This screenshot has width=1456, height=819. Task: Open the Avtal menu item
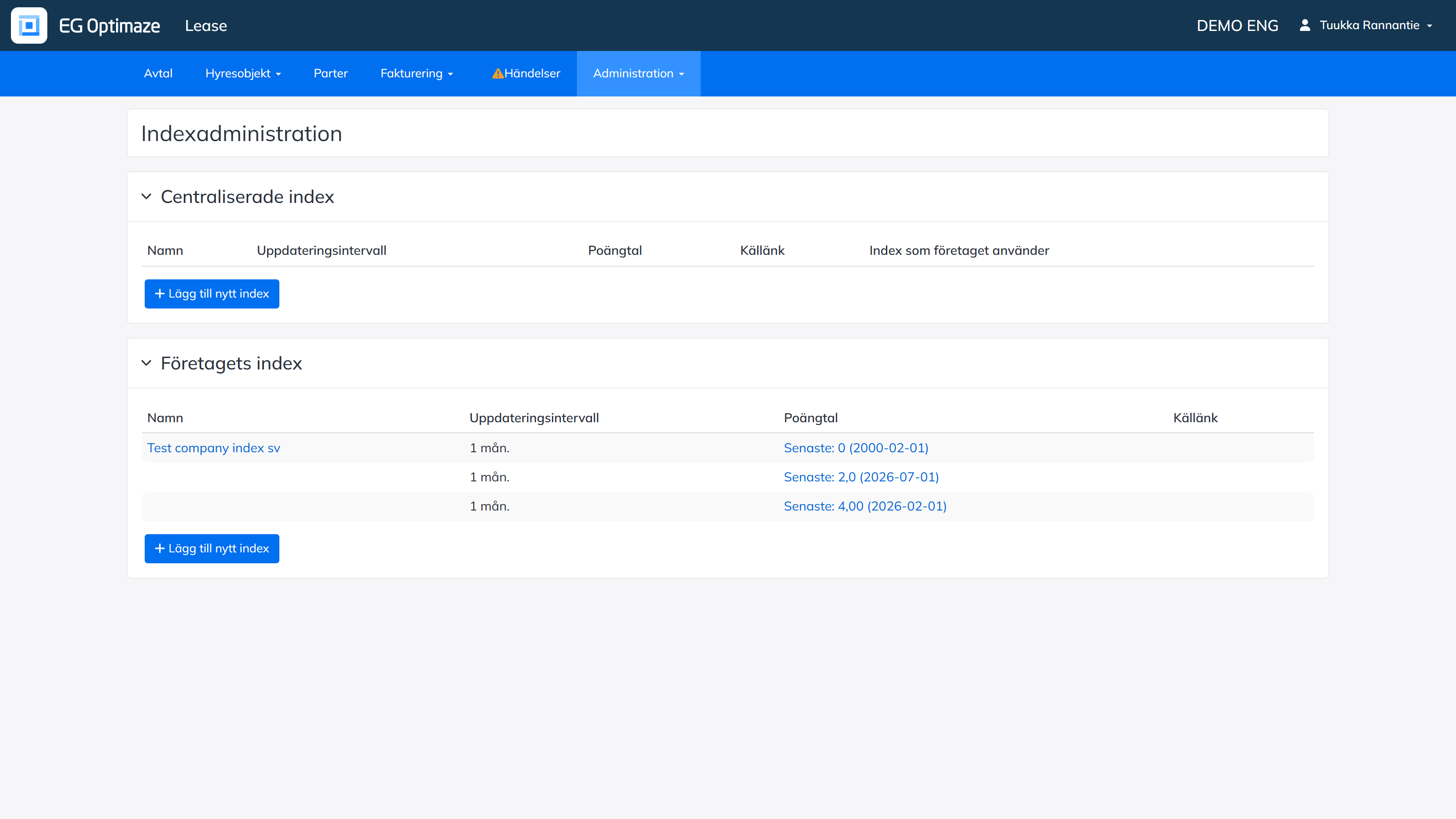tap(158, 73)
